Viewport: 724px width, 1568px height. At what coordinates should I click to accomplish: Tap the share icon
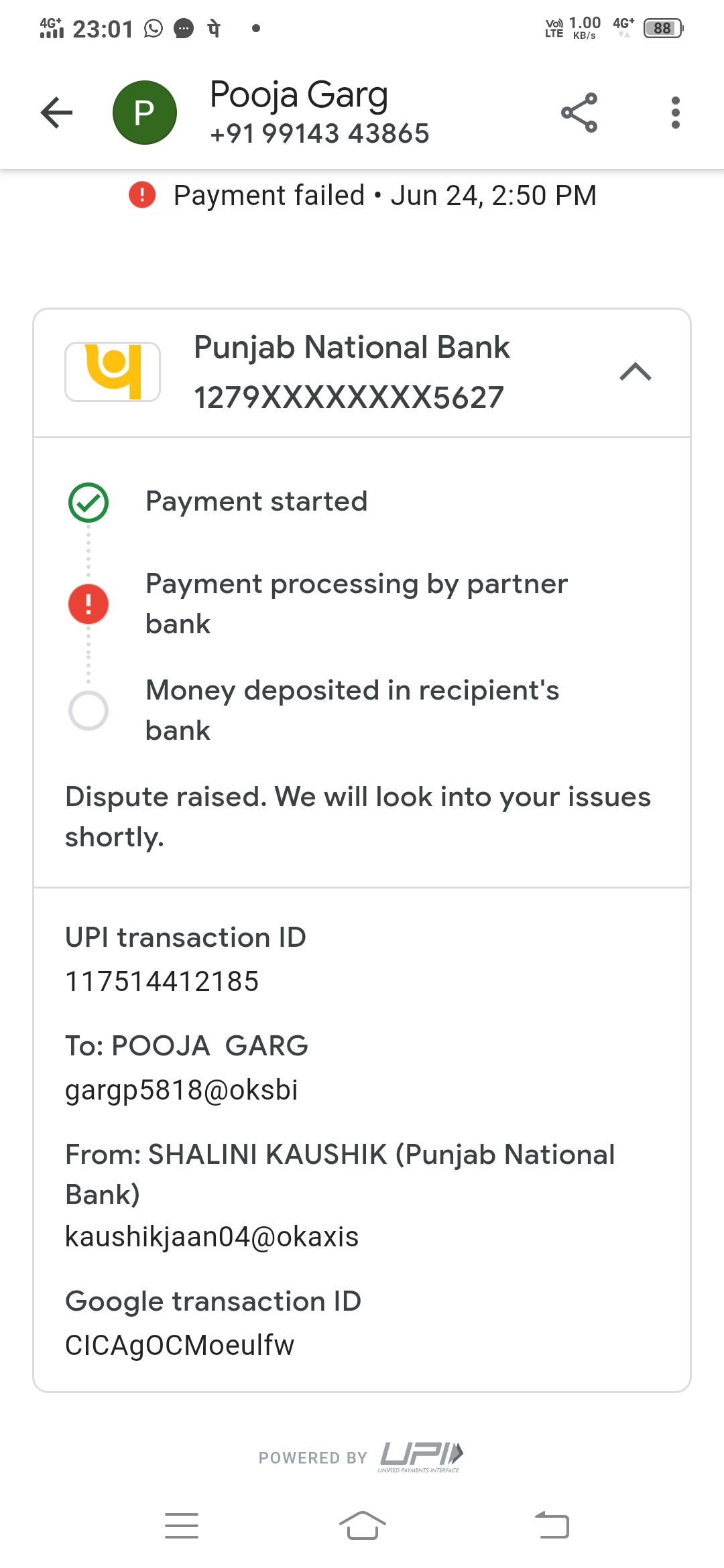coord(579,113)
